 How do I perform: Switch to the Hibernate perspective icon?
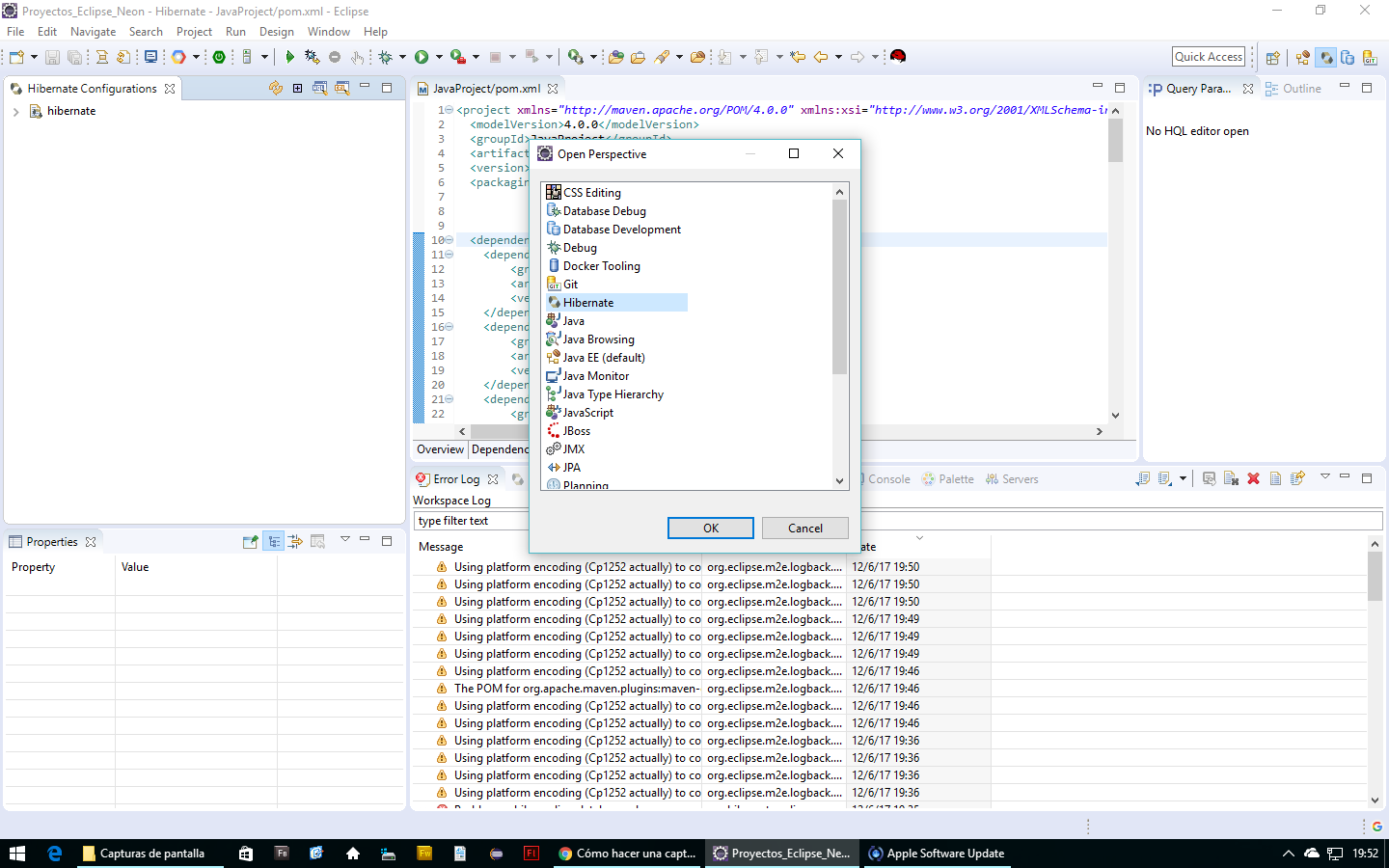pyautogui.click(x=1326, y=58)
